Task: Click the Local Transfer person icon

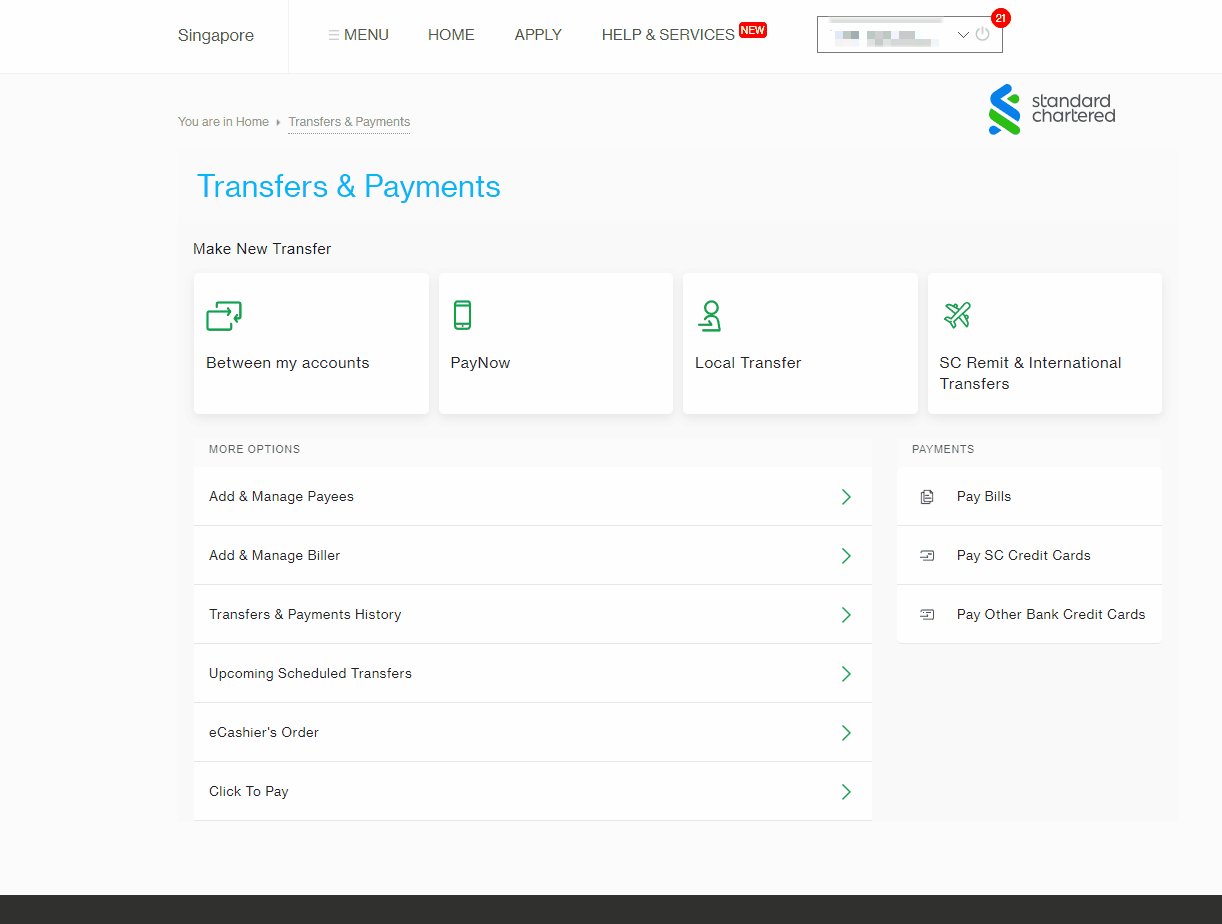Action: pyautogui.click(x=710, y=316)
